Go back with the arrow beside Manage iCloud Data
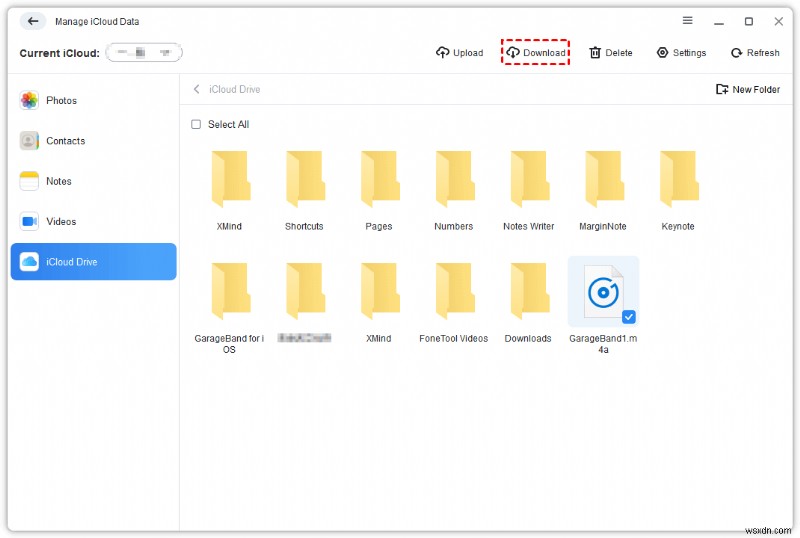800x538 pixels. coord(33,21)
